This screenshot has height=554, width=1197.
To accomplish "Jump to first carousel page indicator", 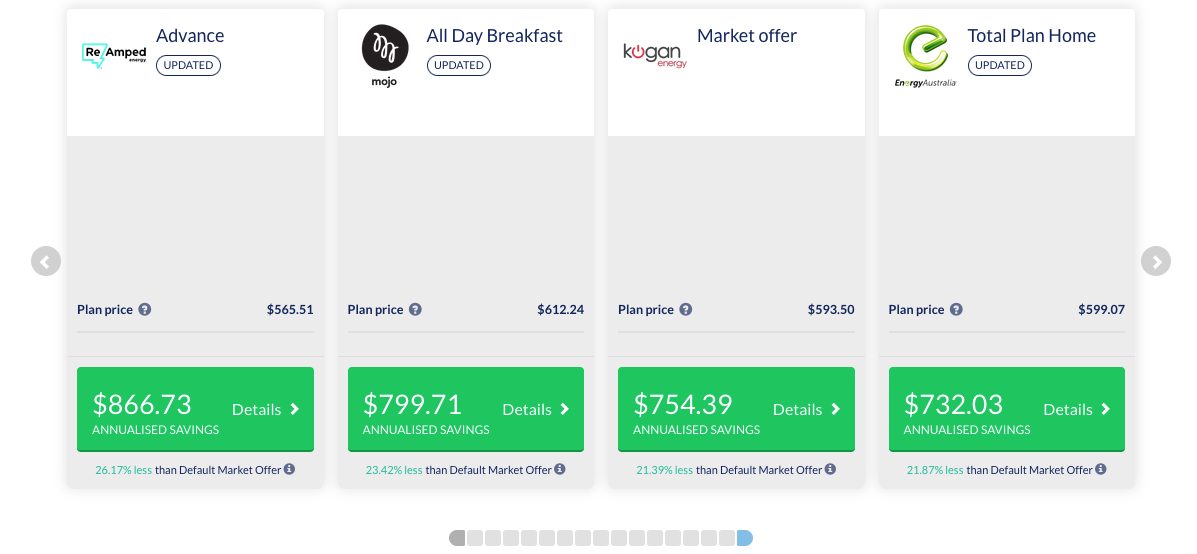I will (457, 538).
